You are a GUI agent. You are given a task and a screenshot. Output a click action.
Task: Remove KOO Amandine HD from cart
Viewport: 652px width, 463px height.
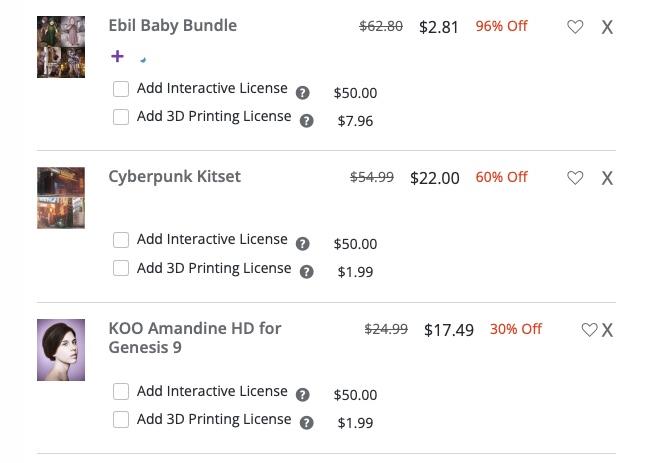(x=607, y=330)
